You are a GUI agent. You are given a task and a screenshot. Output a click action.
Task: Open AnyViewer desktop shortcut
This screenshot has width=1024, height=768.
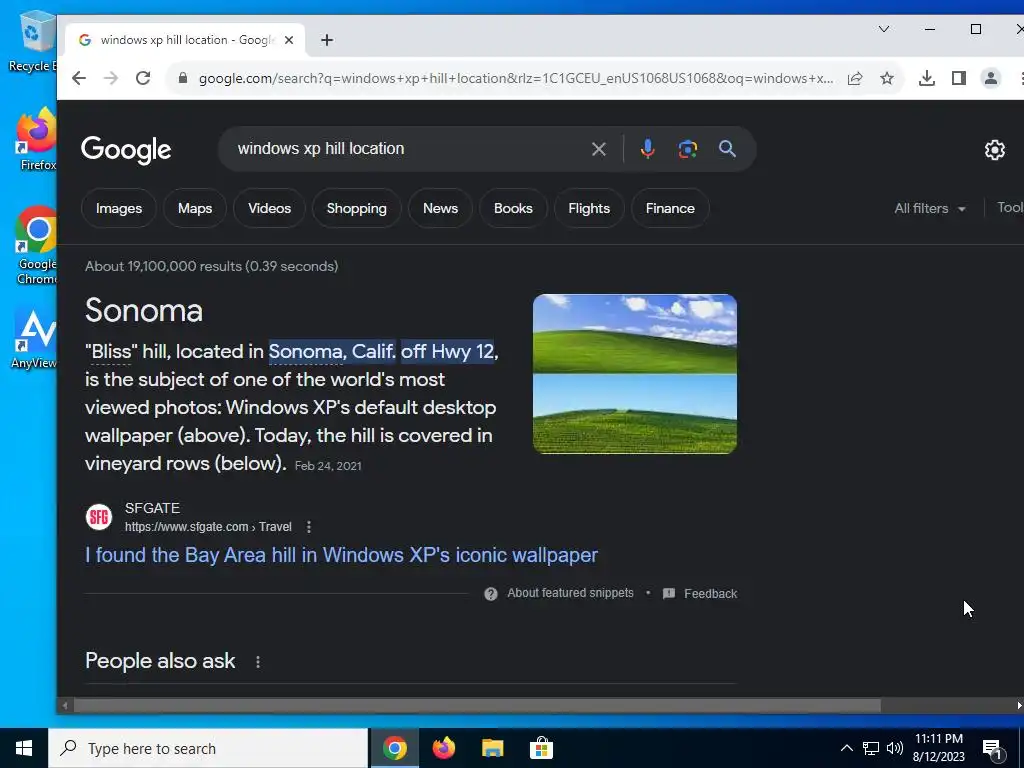point(34,338)
